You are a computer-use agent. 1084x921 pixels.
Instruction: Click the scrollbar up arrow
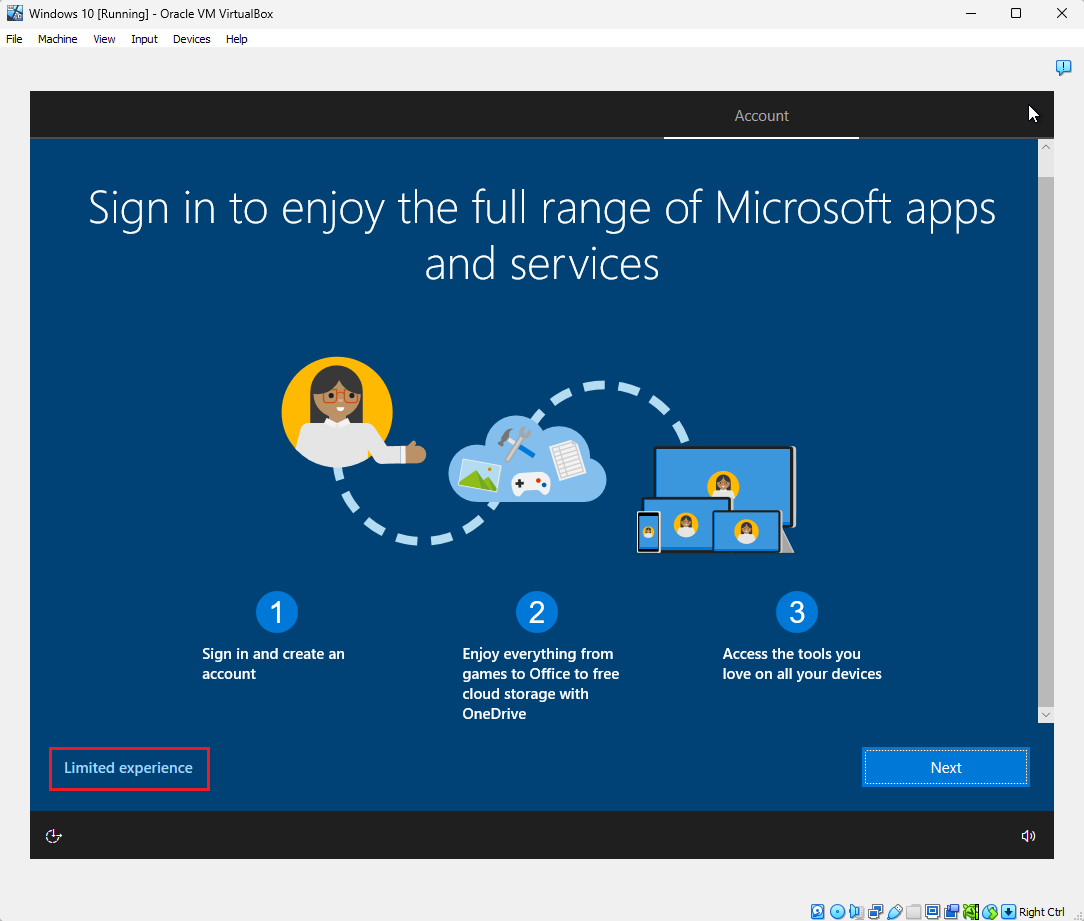click(1046, 147)
